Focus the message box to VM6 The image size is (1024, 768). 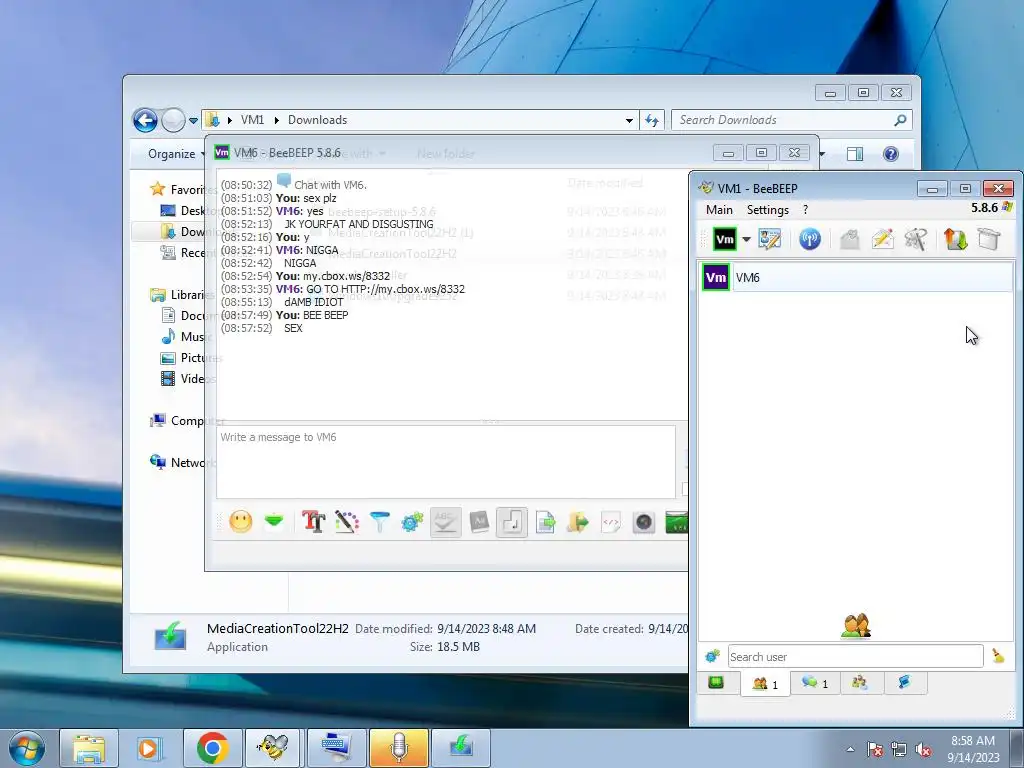click(x=446, y=462)
